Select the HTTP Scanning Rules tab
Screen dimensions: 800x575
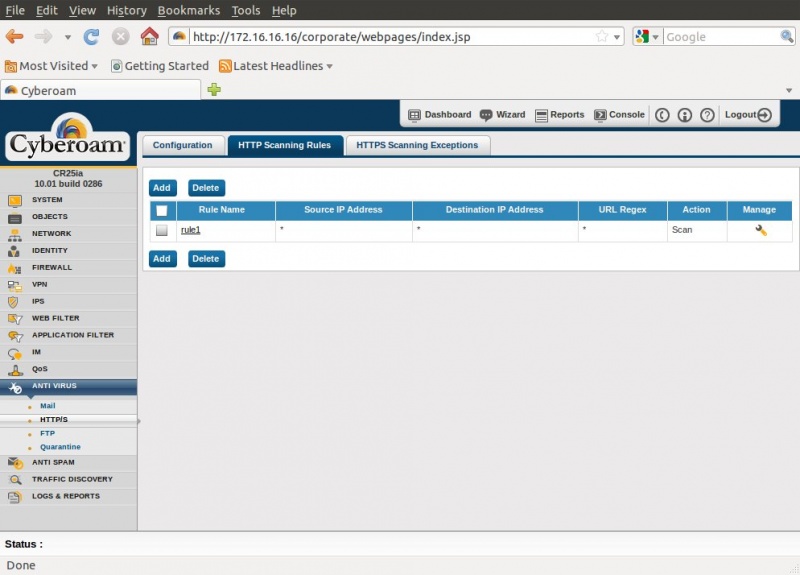tap(285, 145)
